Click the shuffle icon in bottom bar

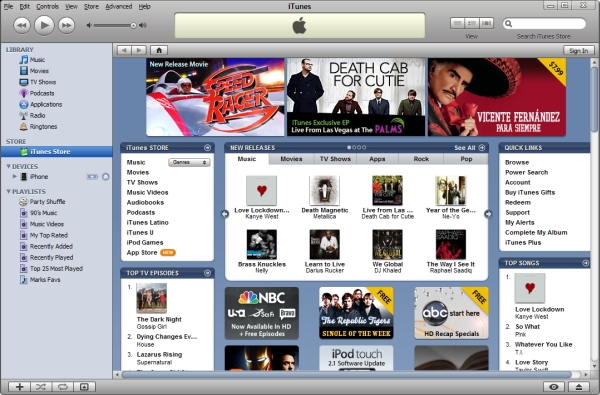click(41, 387)
